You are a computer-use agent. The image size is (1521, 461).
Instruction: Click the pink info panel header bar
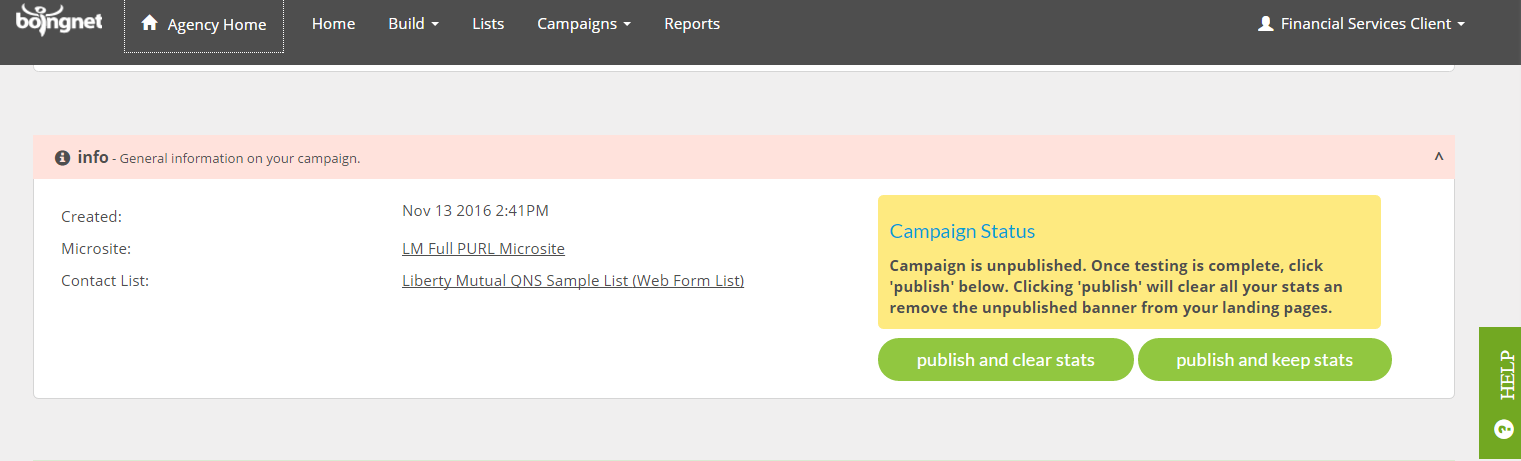(x=744, y=157)
